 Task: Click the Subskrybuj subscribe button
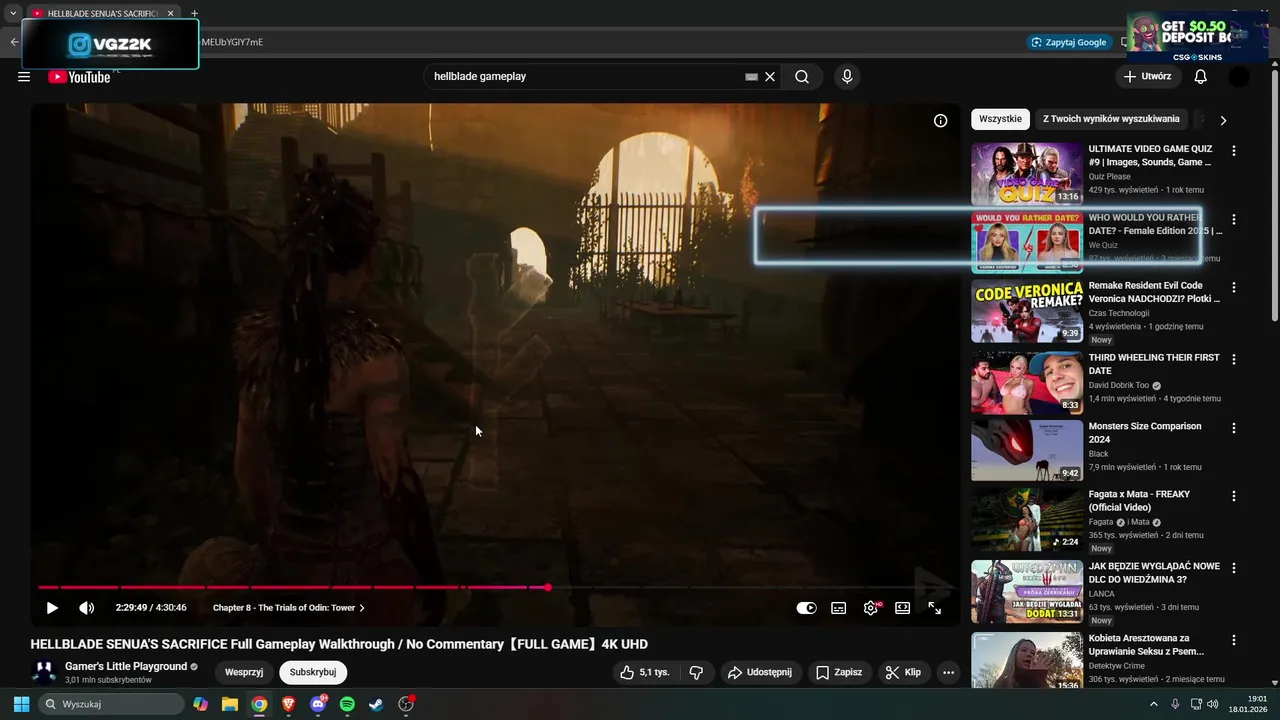(x=313, y=672)
